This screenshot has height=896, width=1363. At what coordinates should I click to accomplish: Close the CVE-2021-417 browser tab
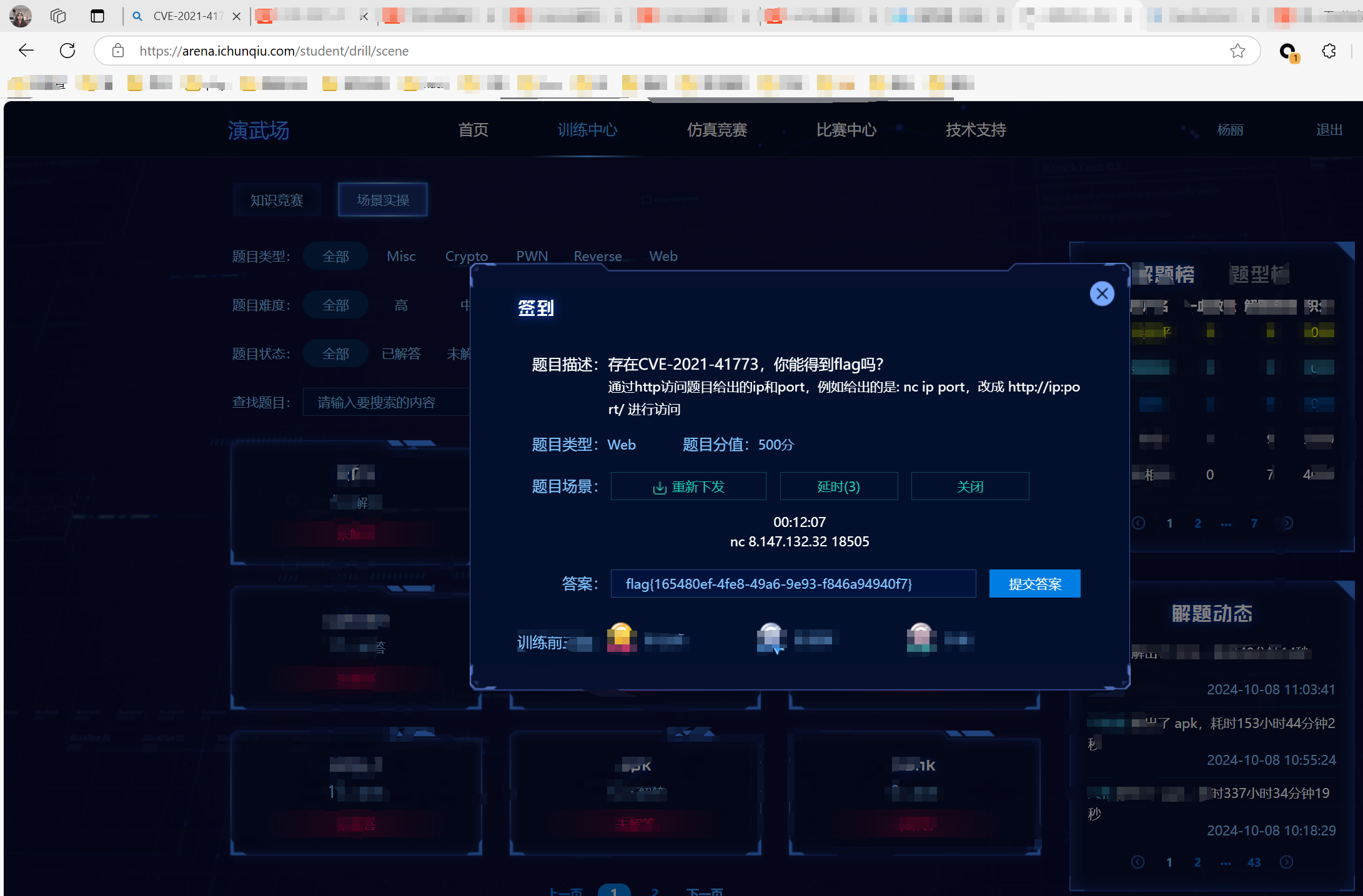click(237, 16)
